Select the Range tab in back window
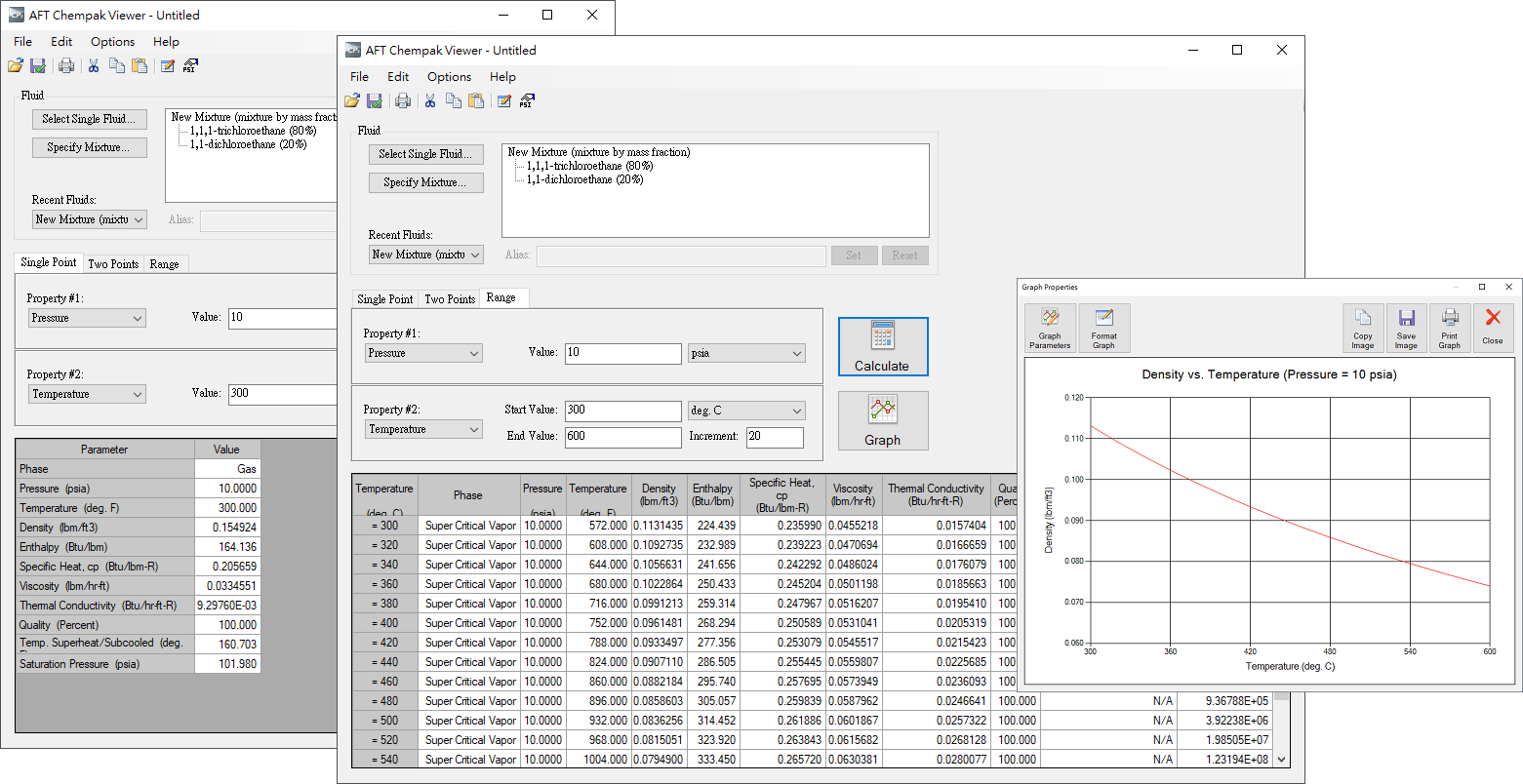This screenshot has width=1523, height=784. 165,264
